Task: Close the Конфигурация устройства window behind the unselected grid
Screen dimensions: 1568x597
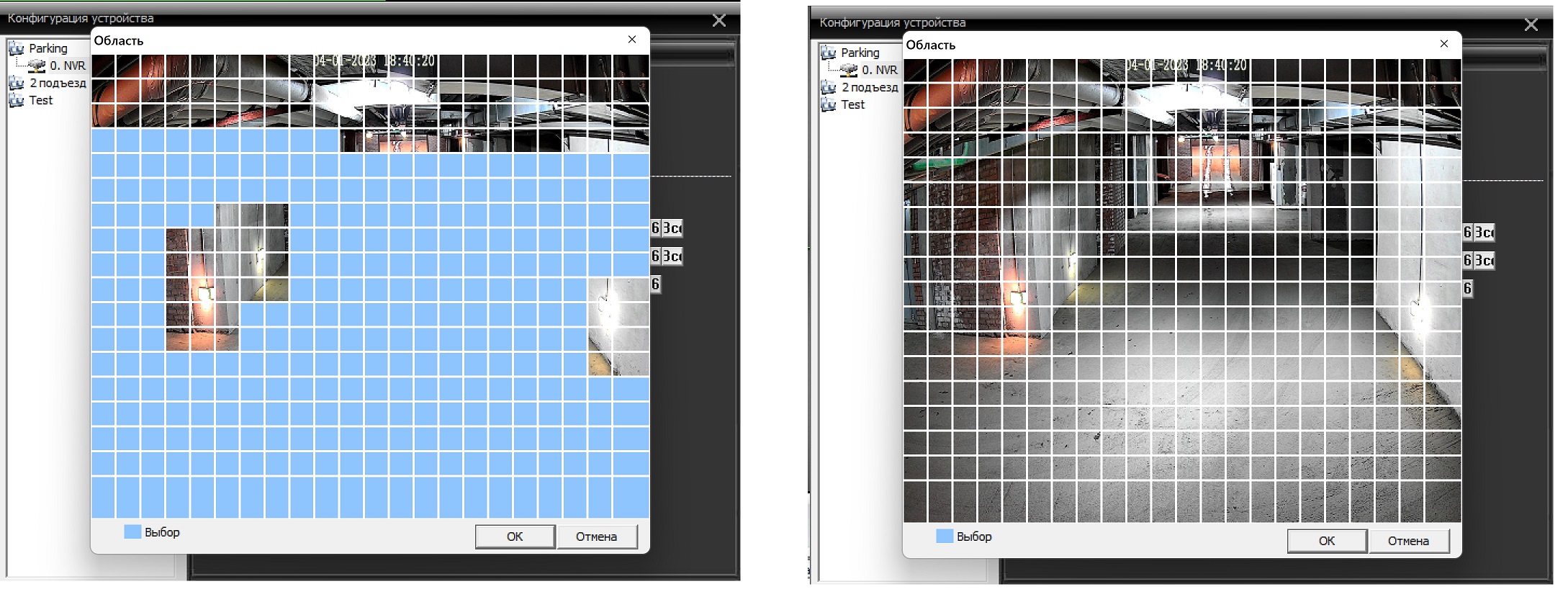Action: click(x=1531, y=24)
